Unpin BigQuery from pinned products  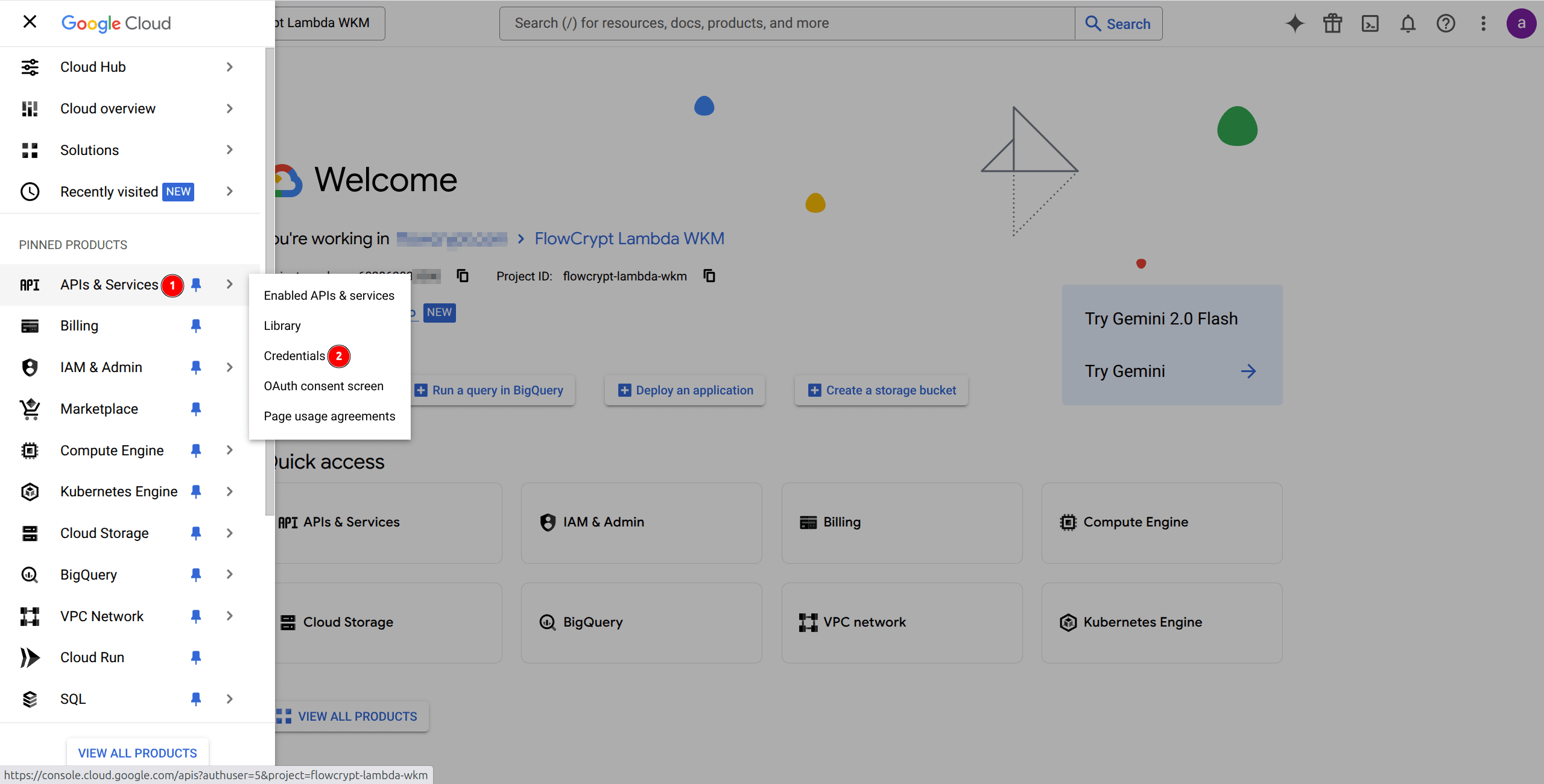coord(196,575)
